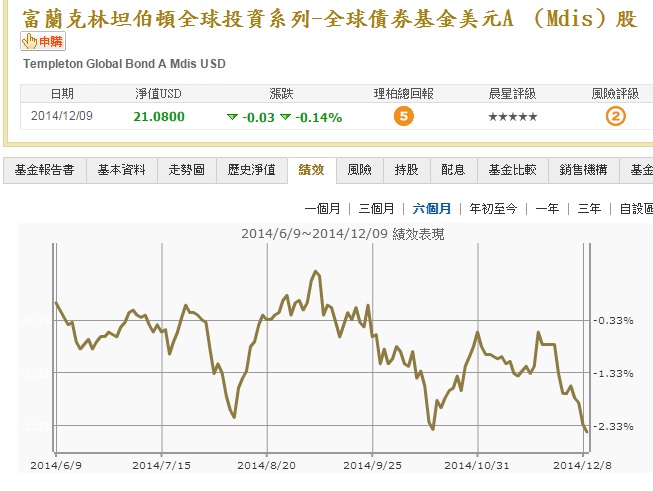Open the 基金報告書 tab
653x491 pixels.
45,170
